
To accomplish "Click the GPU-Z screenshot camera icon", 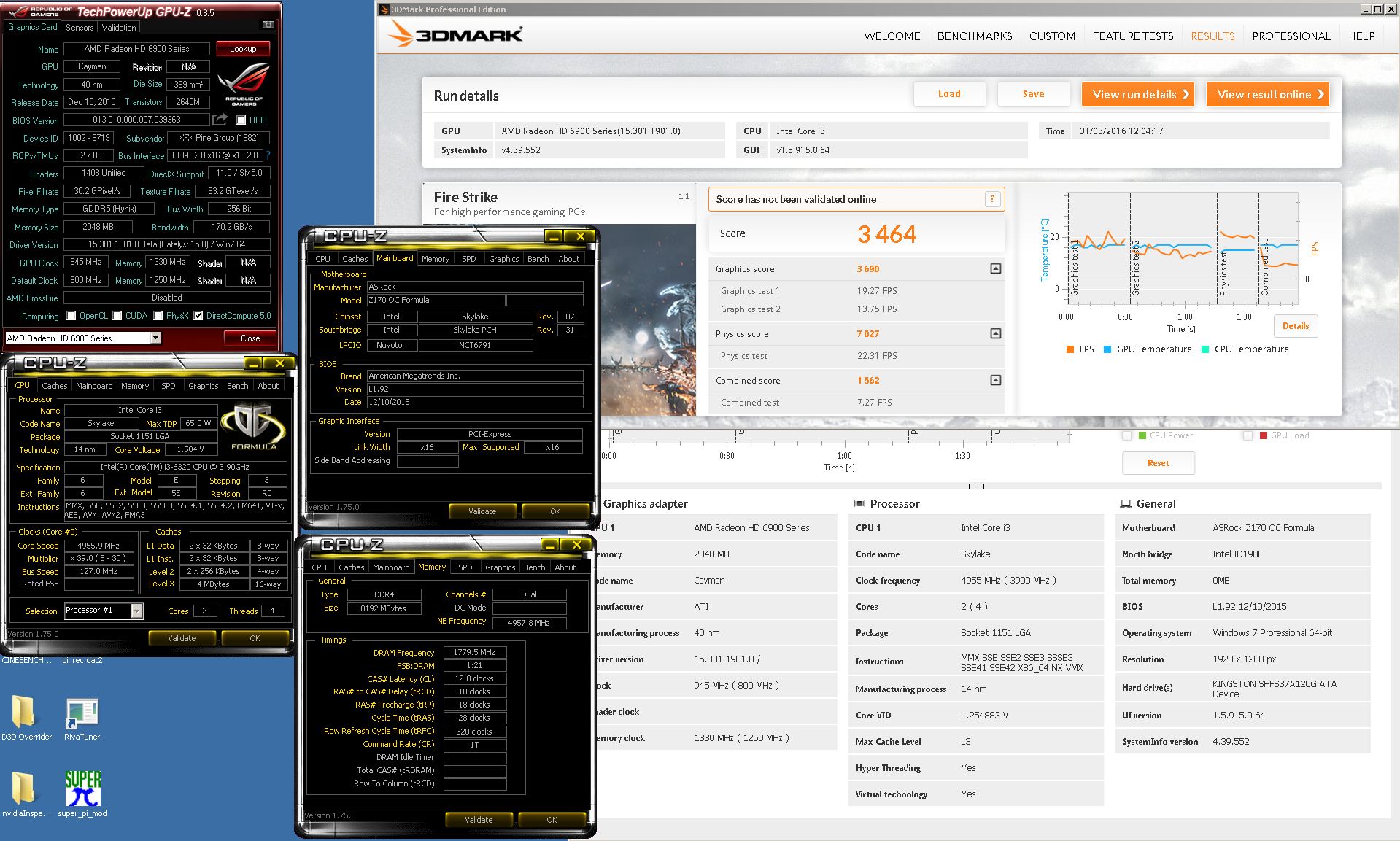I will [268, 25].
